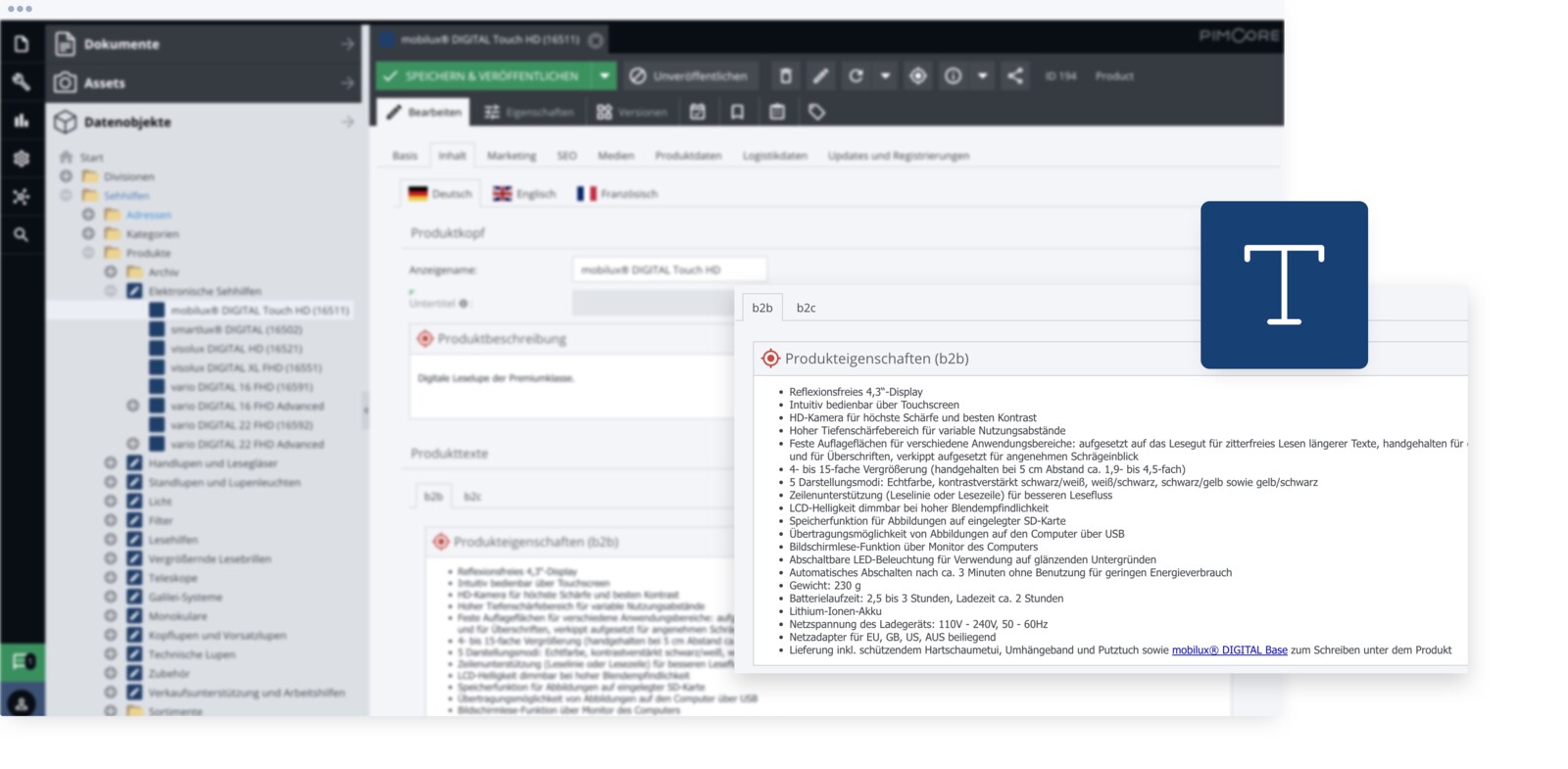Close the mobilux DIGITAL Touch HD document tab
The width and height of the screenshot is (1568, 769).
click(x=596, y=40)
